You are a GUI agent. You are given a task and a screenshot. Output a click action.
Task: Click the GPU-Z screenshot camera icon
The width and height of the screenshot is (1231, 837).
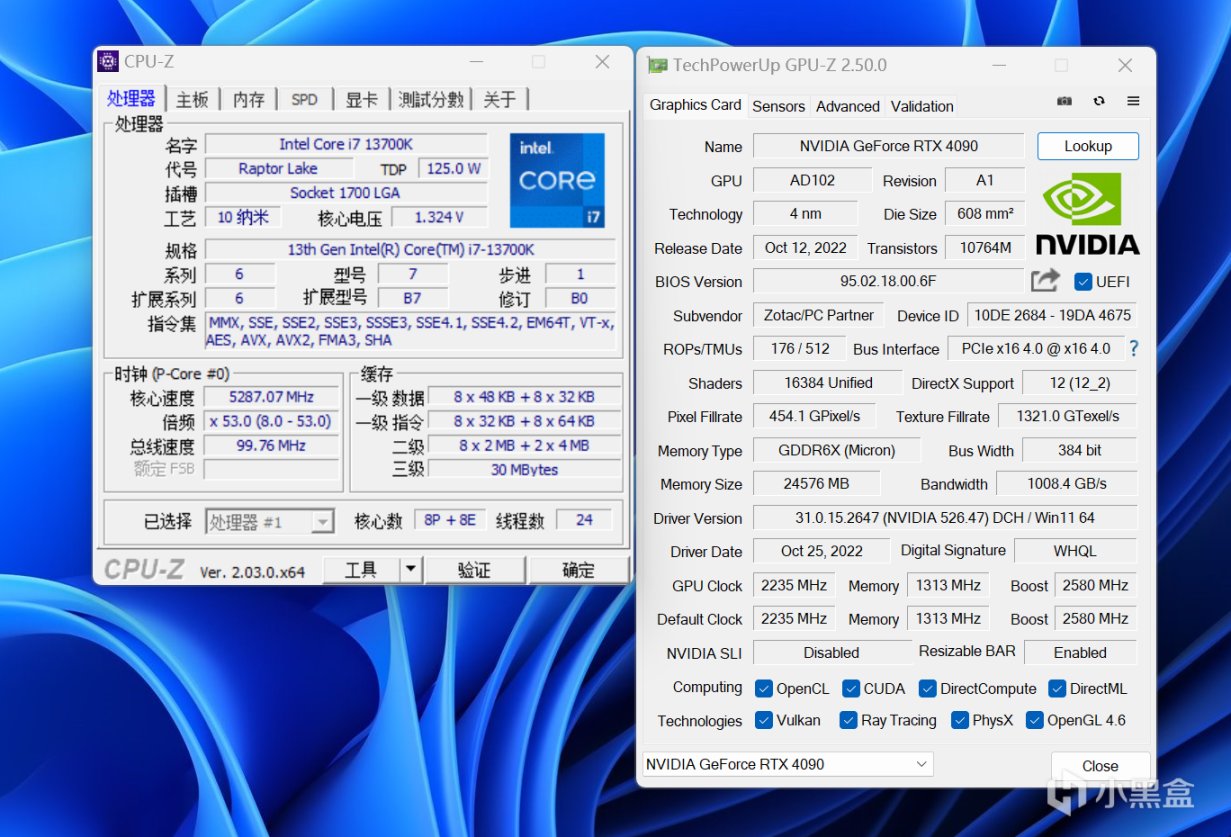point(1065,101)
